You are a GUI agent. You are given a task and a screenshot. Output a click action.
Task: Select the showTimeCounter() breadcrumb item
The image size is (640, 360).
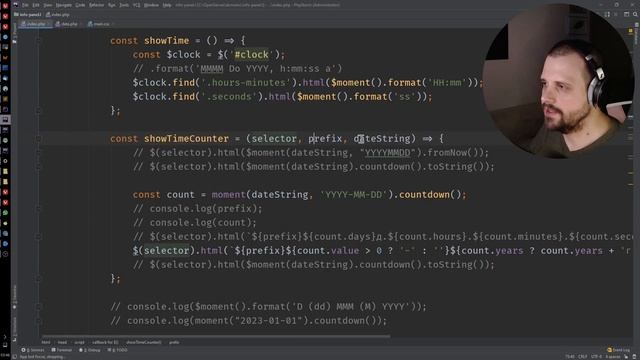[x=143, y=342]
